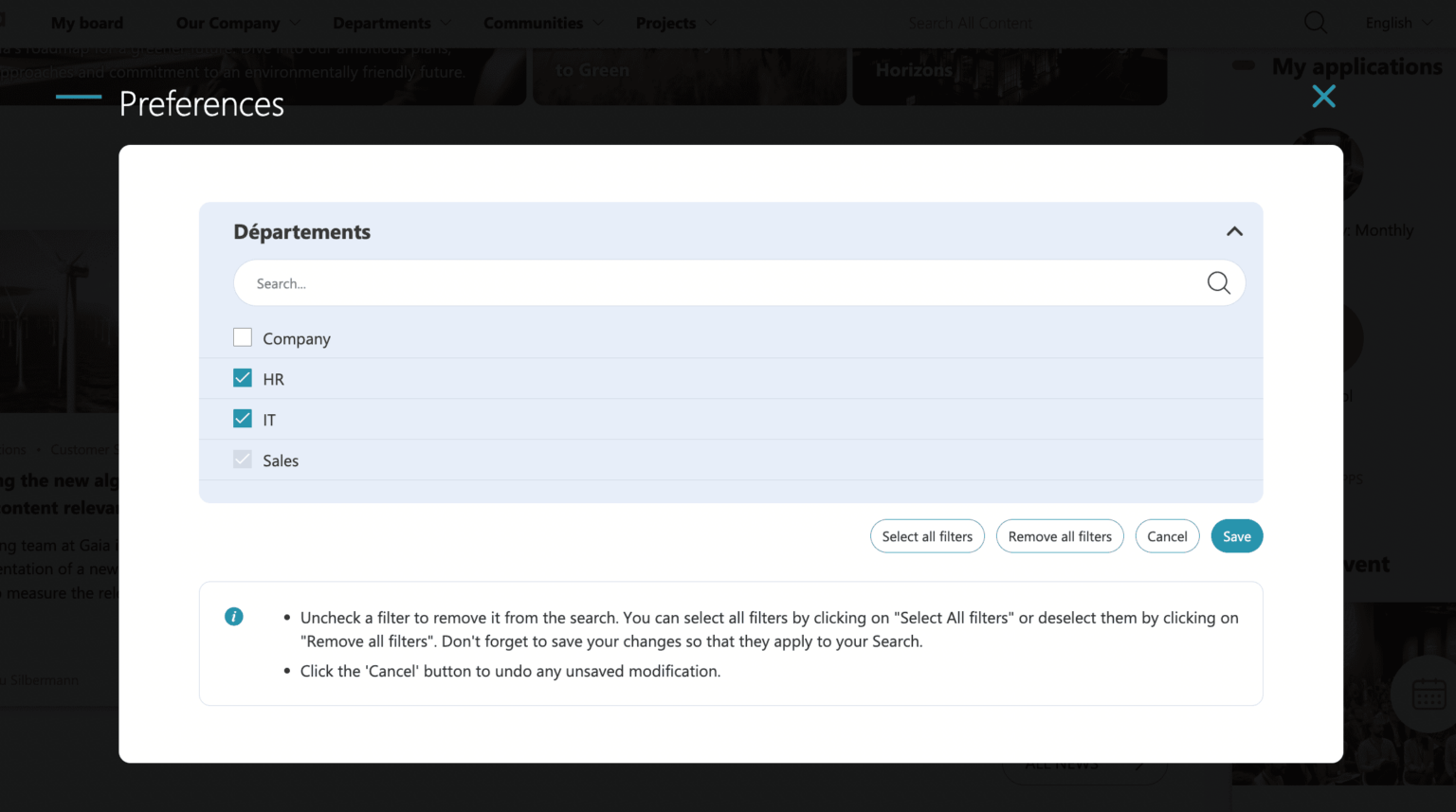Image resolution: width=1456 pixels, height=812 pixels.
Task: Click the magnifier icon in the Départements search bar
Action: pyautogui.click(x=1219, y=282)
